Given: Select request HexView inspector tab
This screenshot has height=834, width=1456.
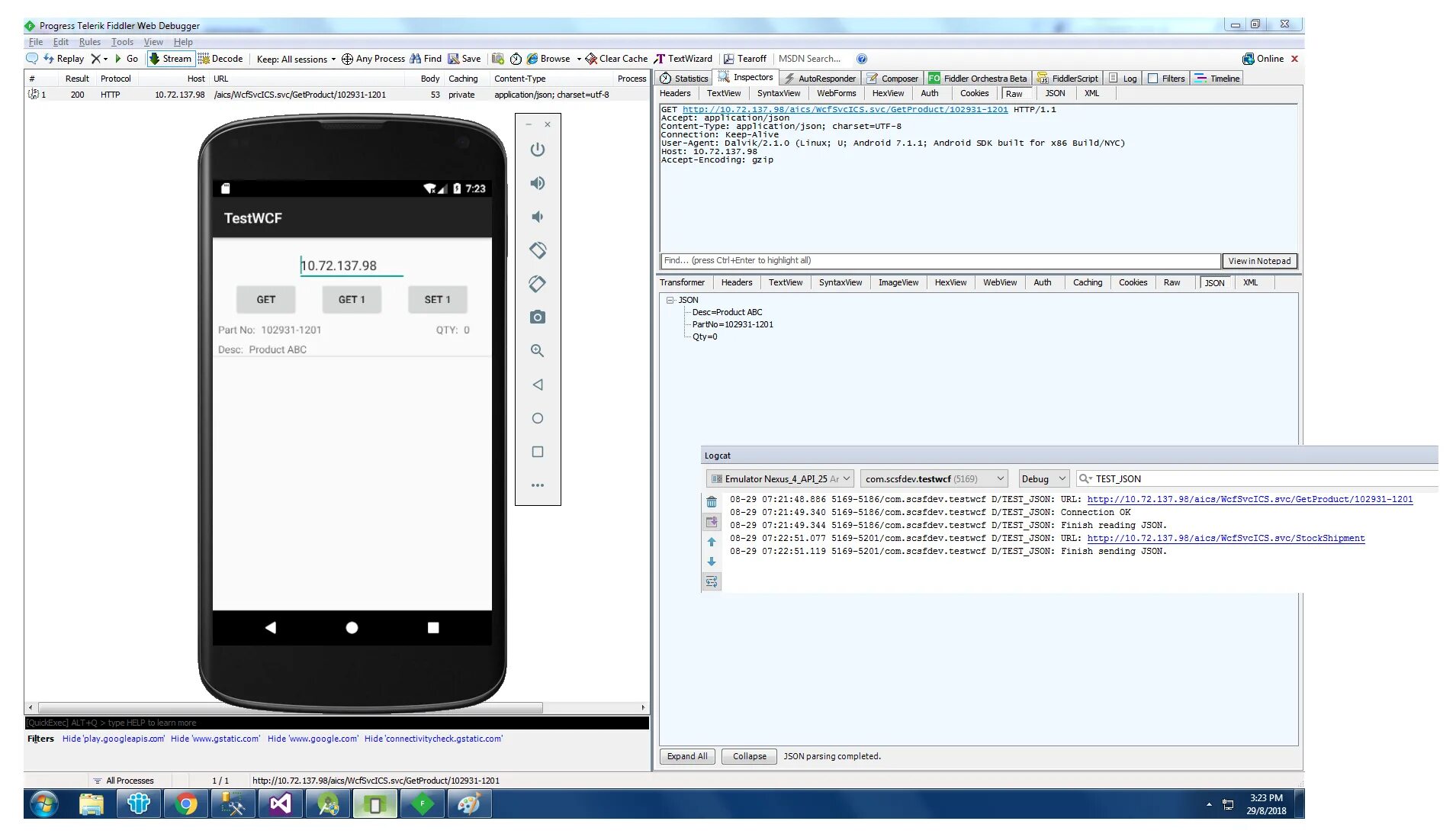Looking at the screenshot, I should [x=888, y=94].
